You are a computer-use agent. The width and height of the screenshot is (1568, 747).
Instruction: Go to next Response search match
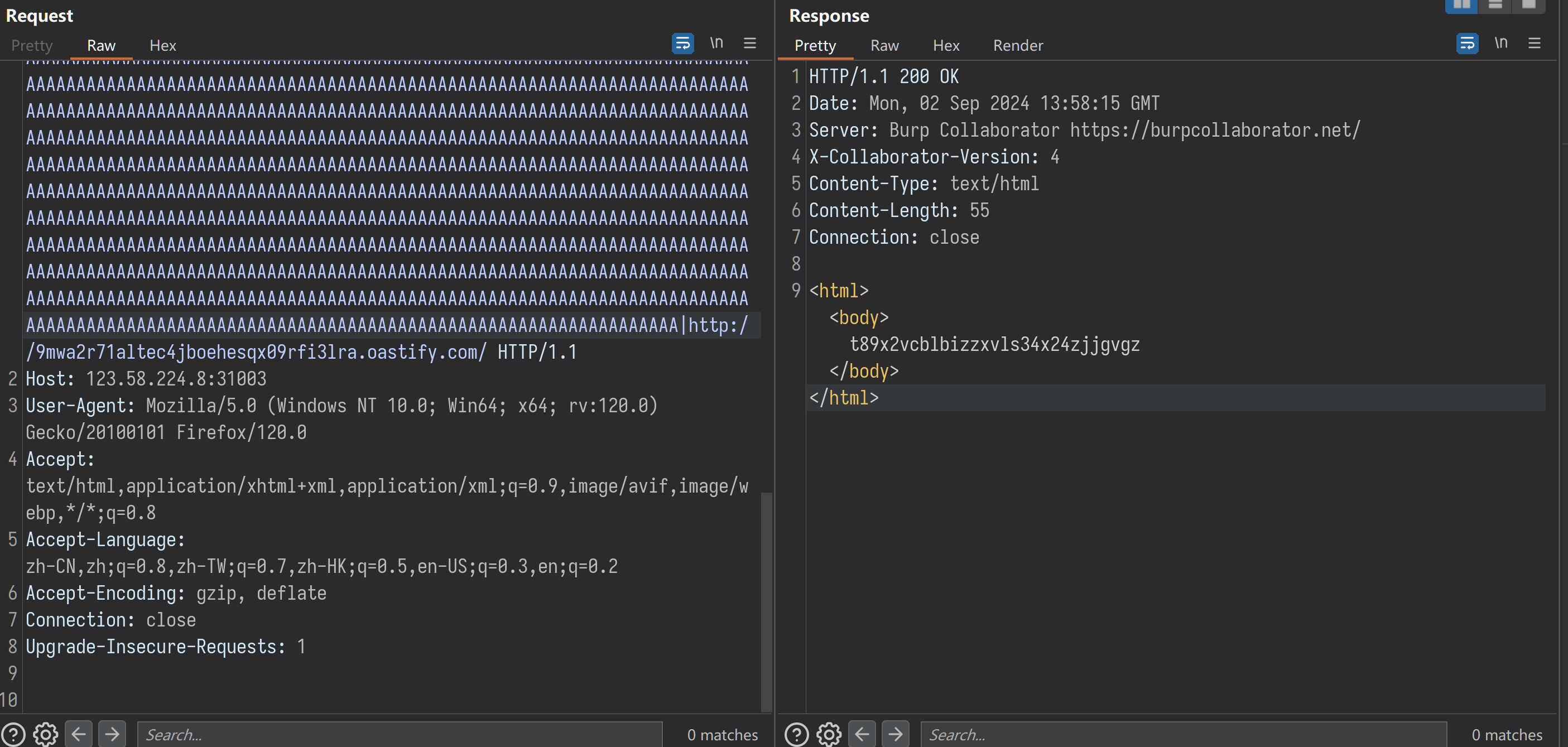pos(896,734)
